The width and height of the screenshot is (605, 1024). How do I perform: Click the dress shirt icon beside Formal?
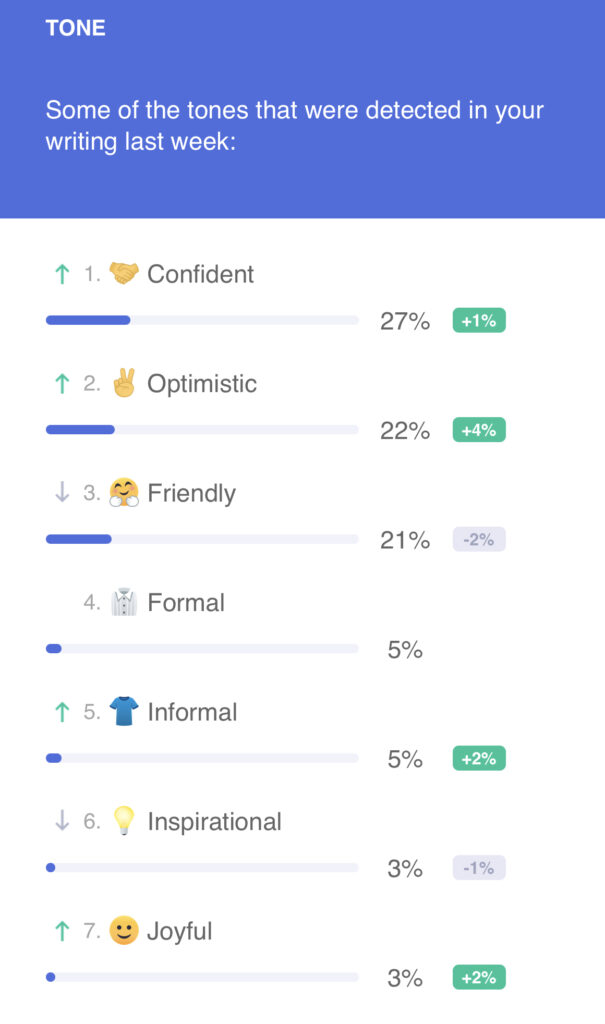(x=124, y=602)
